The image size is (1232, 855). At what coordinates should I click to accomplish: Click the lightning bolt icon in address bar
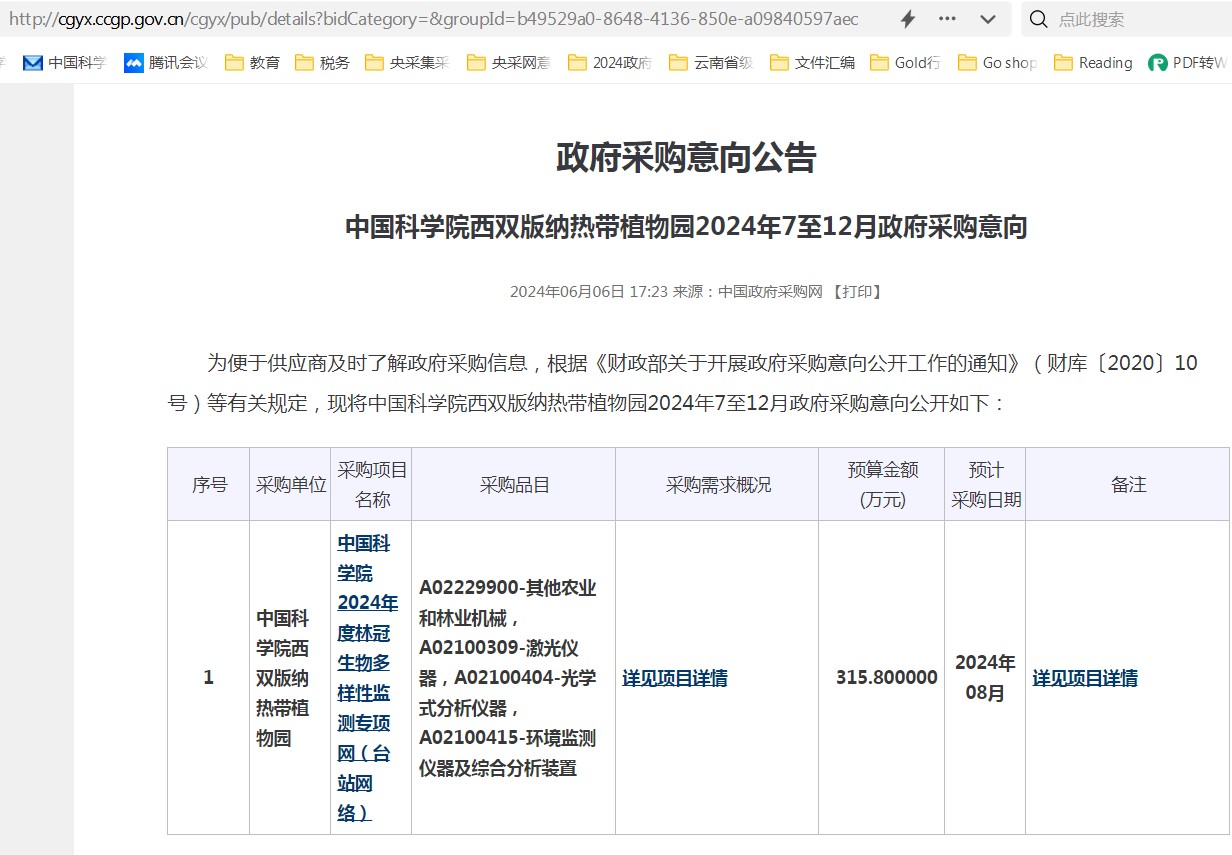click(x=908, y=19)
